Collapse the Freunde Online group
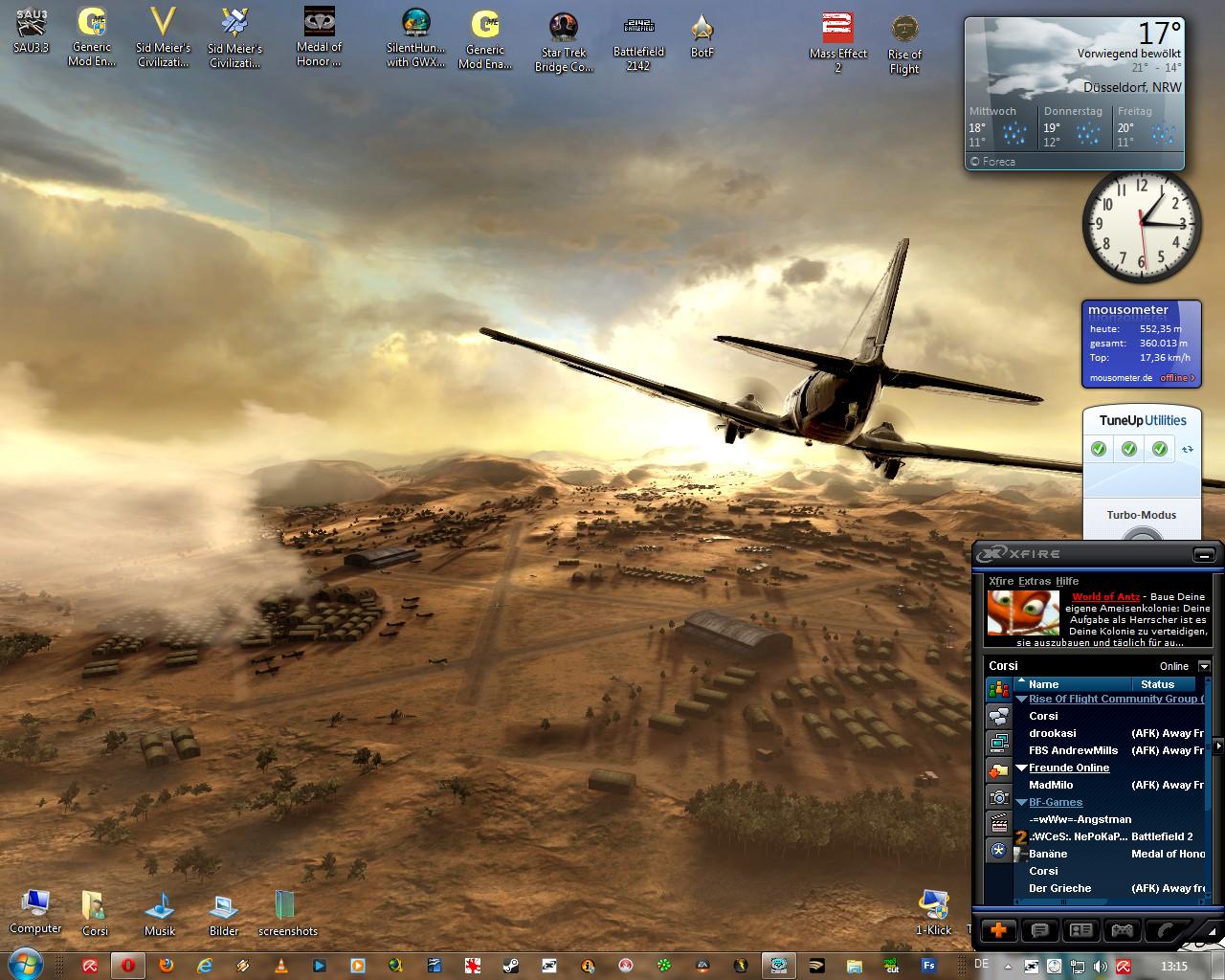1225x980 pixels. [1022, 768]
